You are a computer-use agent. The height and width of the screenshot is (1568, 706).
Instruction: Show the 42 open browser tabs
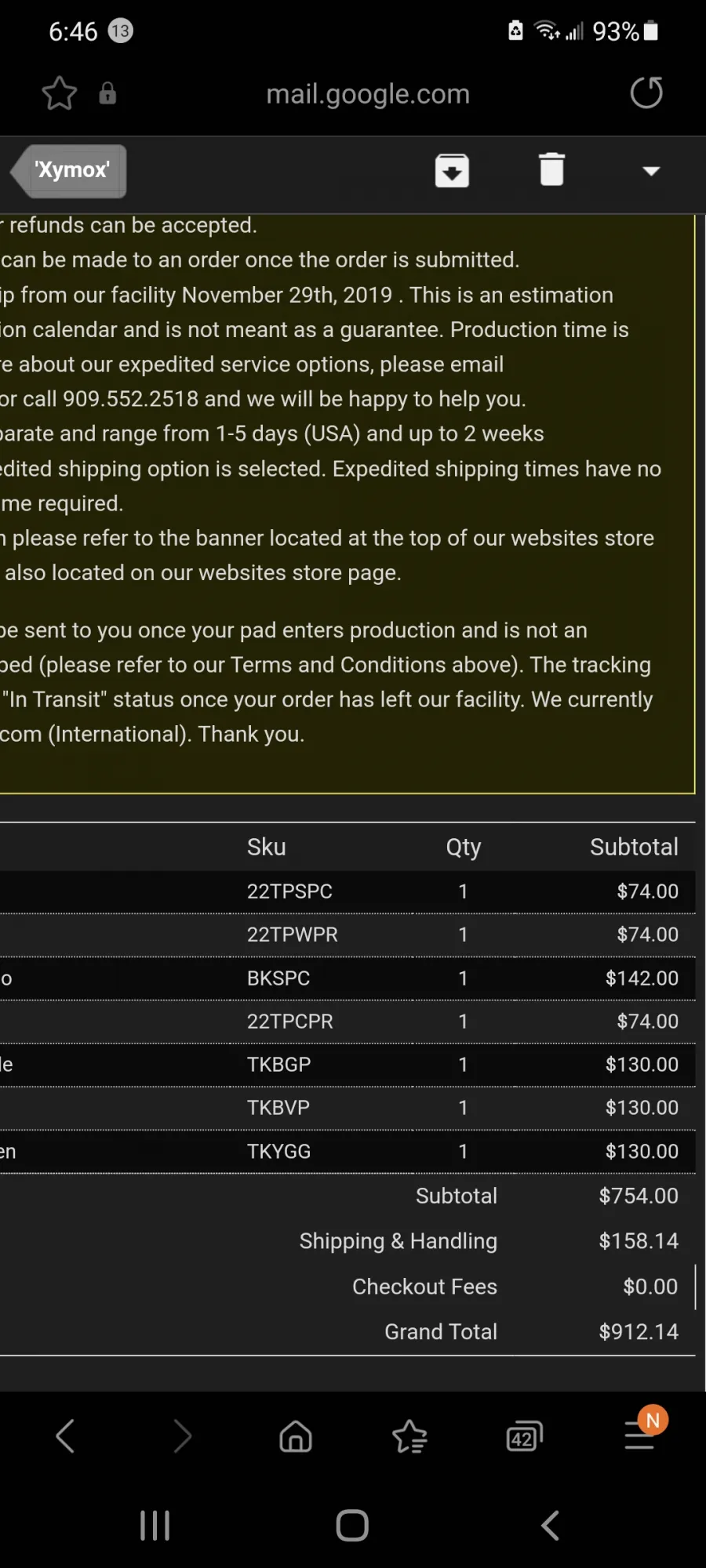point(524,1437)
